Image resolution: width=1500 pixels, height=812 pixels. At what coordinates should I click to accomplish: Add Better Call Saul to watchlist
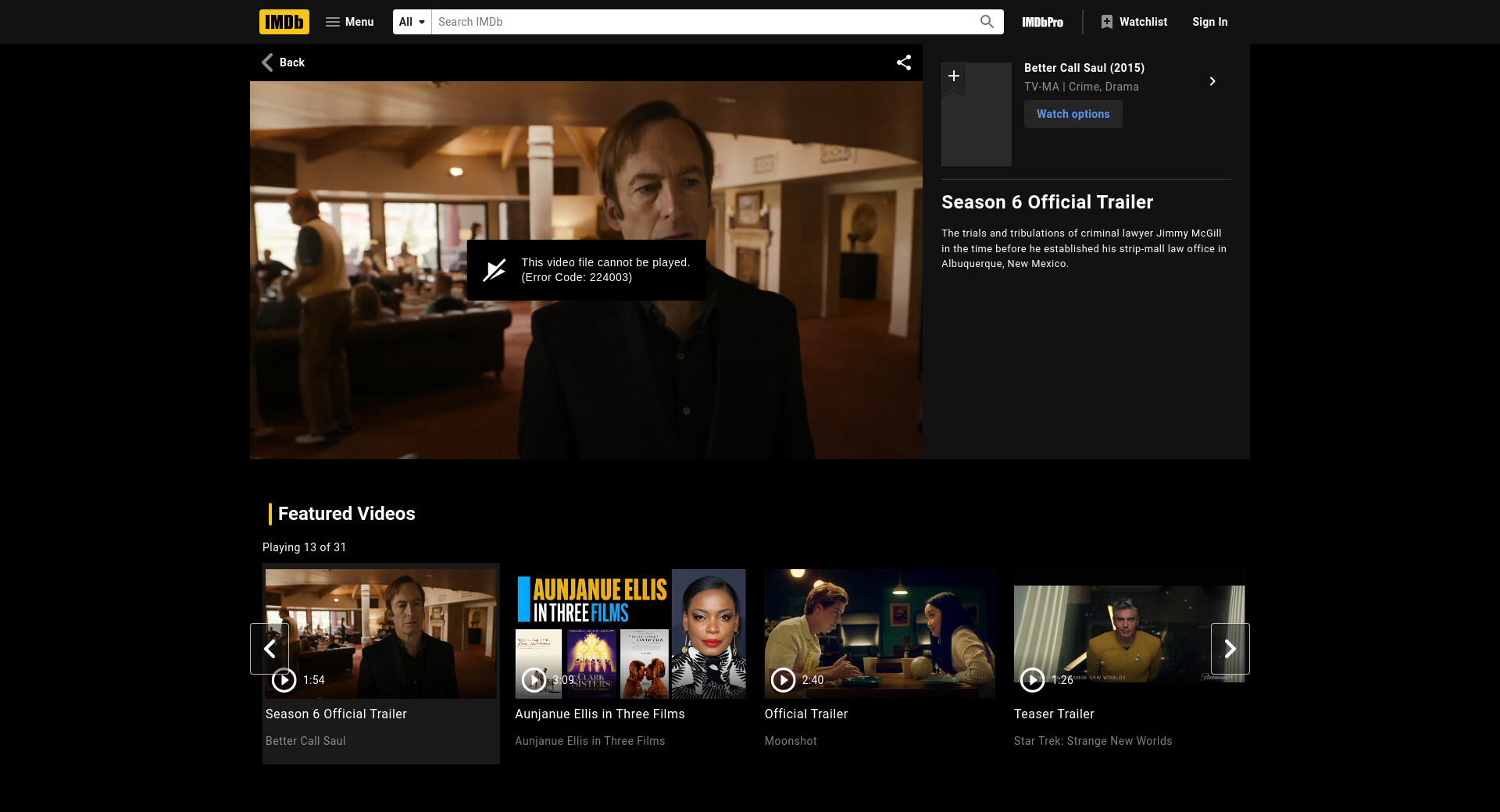tap(953, 77)
